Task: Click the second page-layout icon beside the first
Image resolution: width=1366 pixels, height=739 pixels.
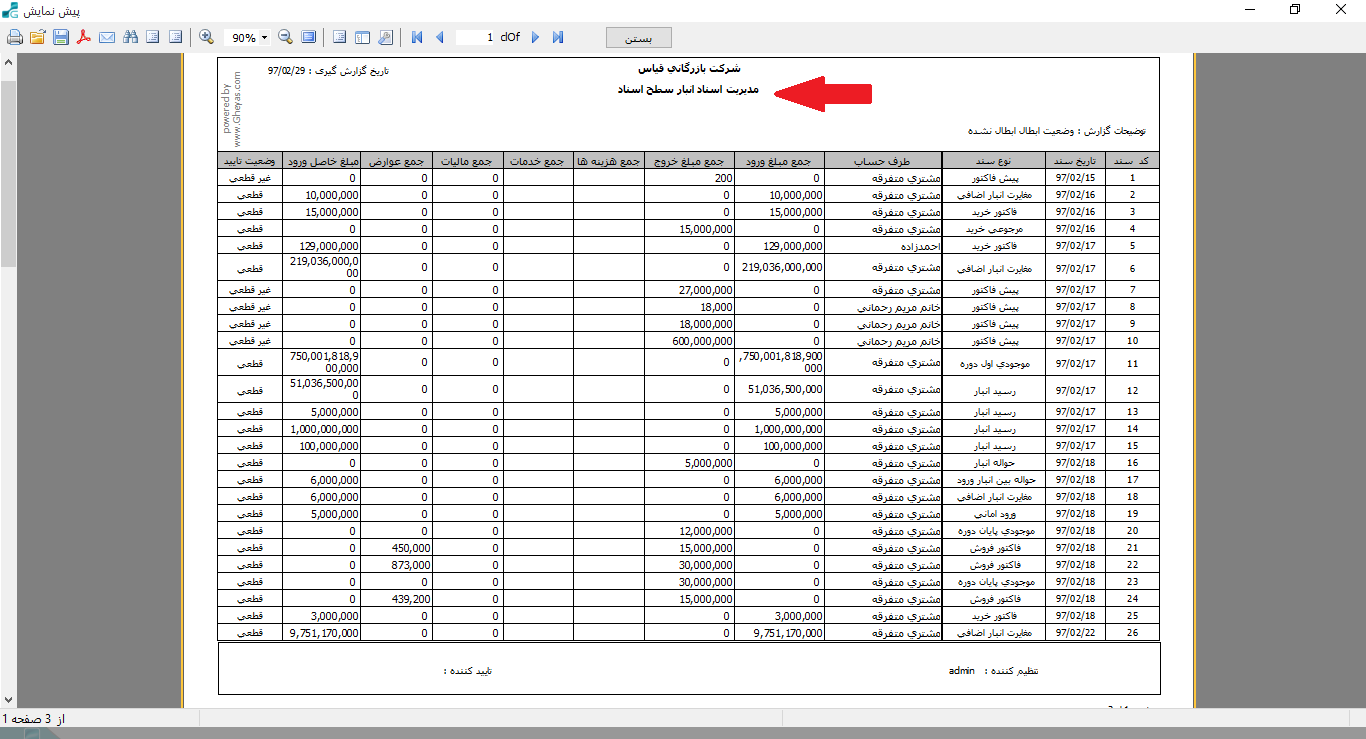Action: click(176, 37)
